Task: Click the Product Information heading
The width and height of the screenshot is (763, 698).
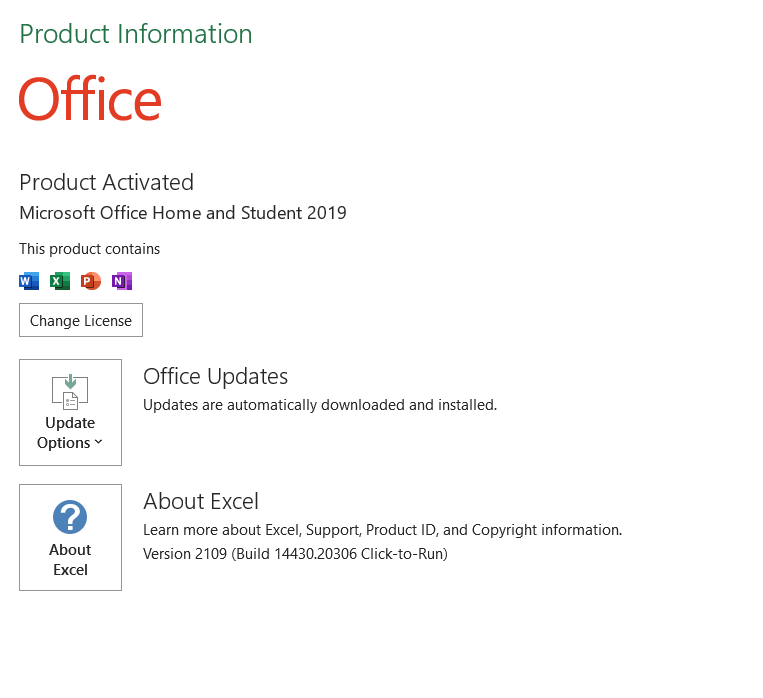Action: pyautogui.click(x=136, y=34)
